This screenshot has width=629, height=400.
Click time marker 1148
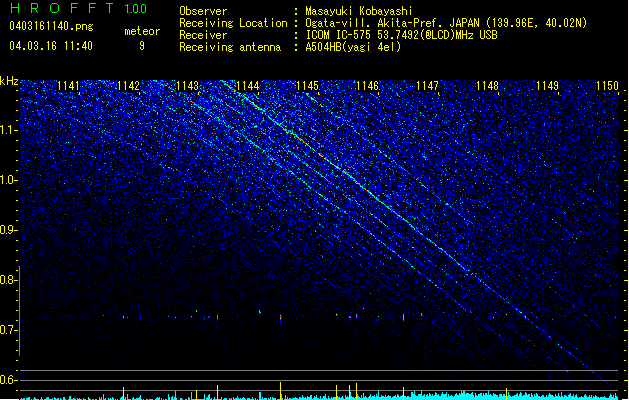point(487,86)
